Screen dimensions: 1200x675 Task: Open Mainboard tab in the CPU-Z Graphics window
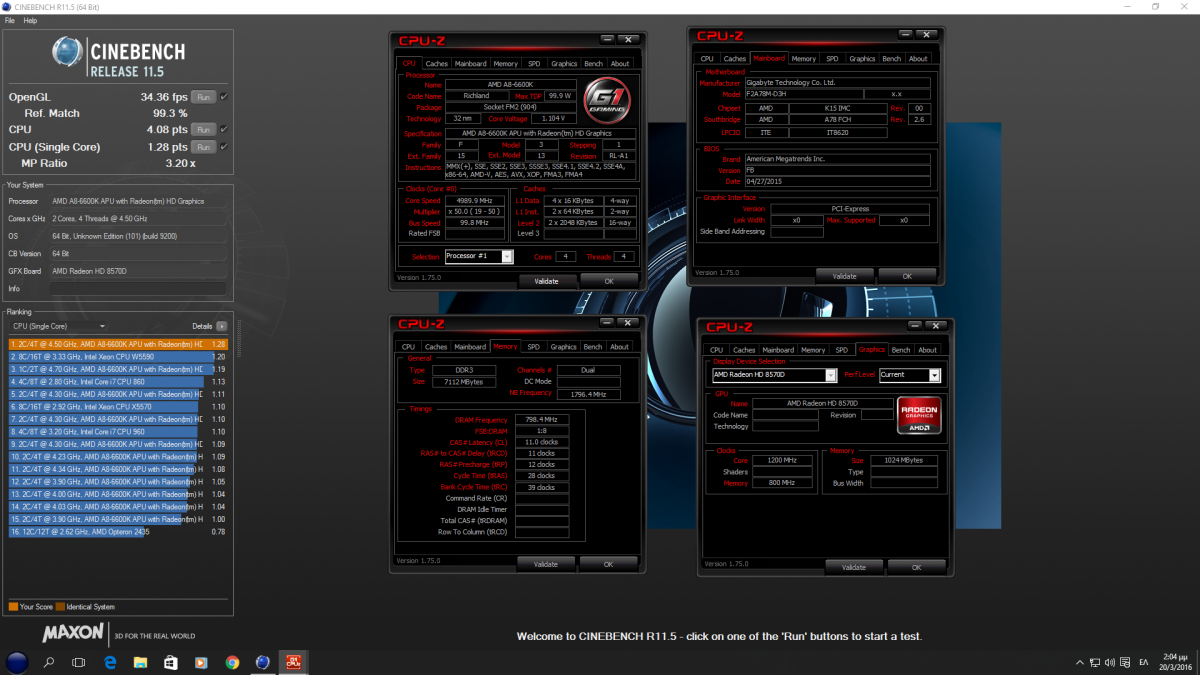(778, 350)
